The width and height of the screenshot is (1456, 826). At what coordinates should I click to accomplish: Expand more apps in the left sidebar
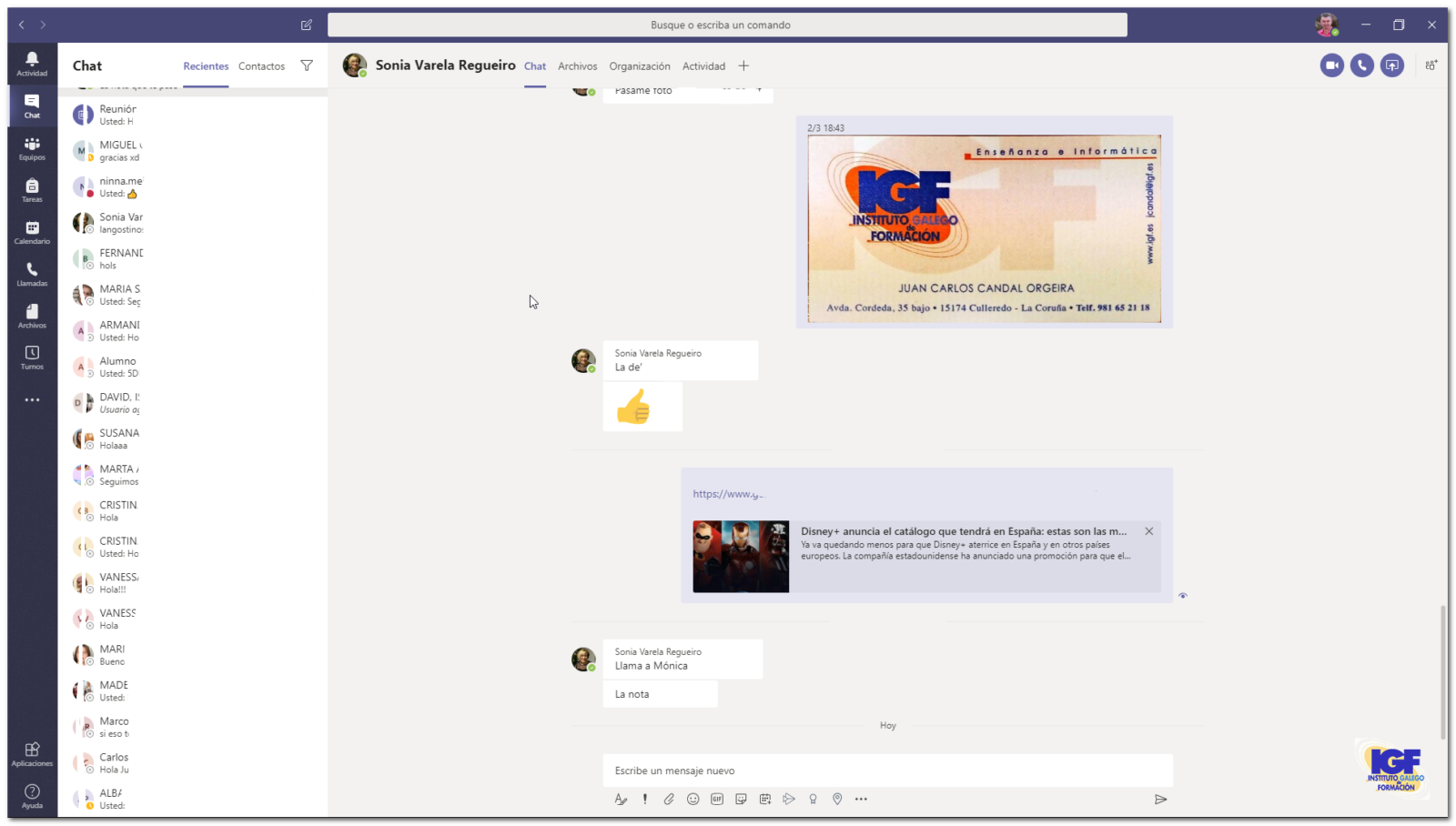tap(32, 399)
